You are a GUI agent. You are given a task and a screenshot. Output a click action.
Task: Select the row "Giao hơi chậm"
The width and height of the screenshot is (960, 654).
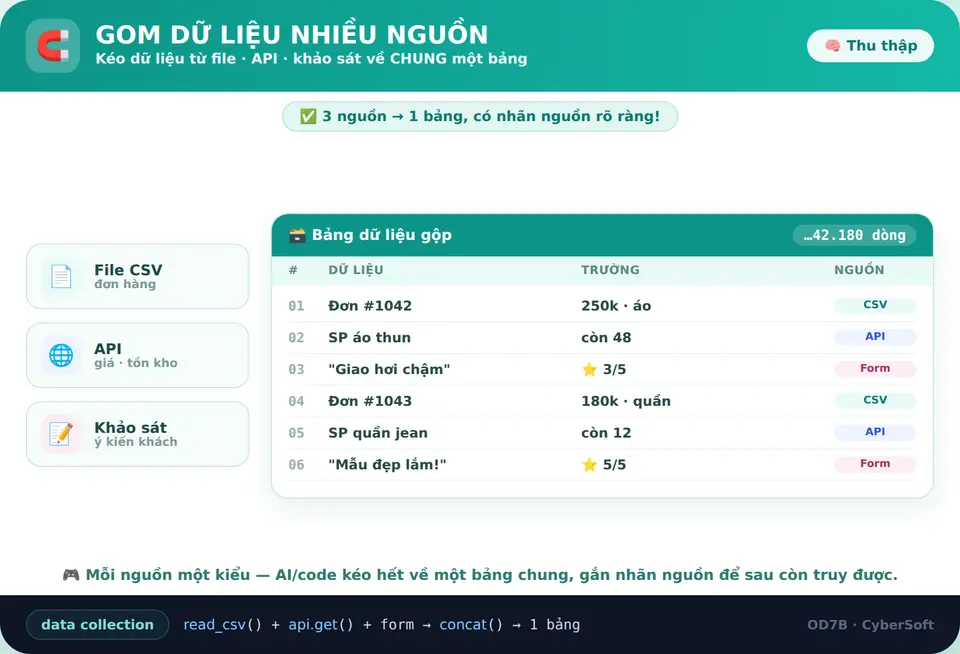click(602, 369)
